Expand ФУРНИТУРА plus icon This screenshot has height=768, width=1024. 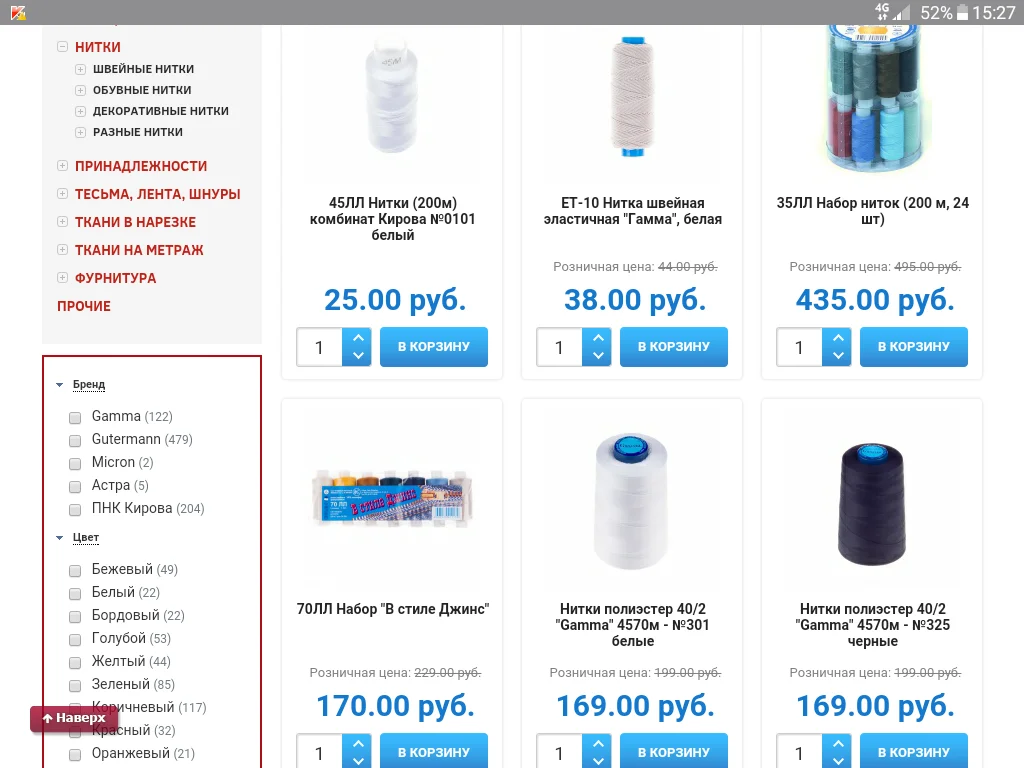coord(63,278)
